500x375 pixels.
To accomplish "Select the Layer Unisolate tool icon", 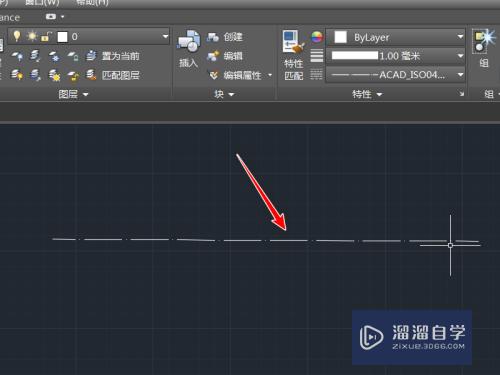I will (x=35, y=75).
